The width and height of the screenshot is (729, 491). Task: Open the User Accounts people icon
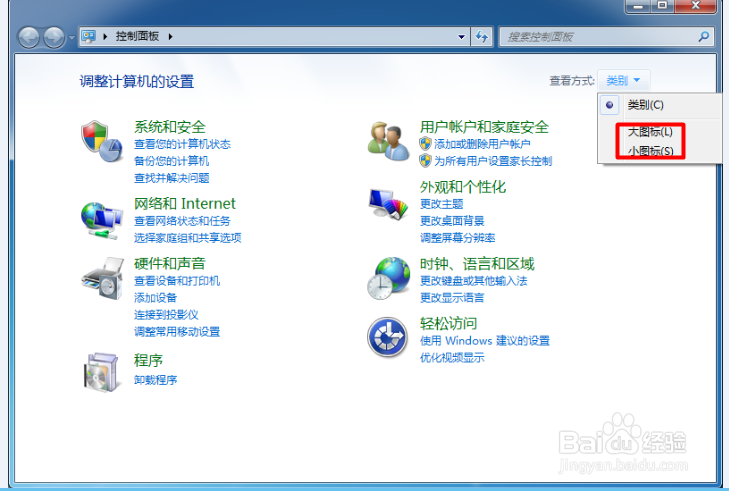[x=388, y=141]
